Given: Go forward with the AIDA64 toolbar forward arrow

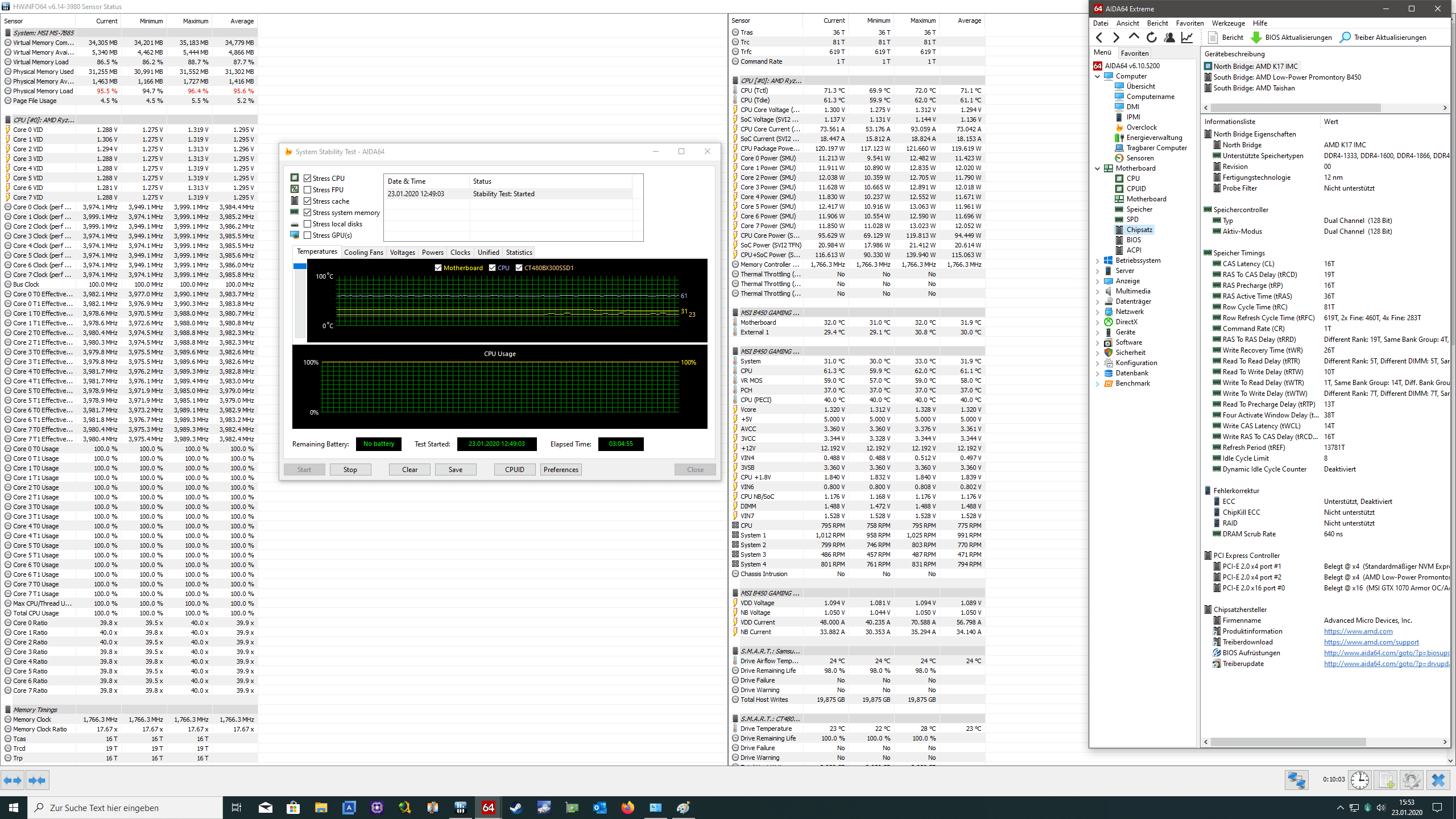Looking at the screenshot, I should (x=1116, y=38).
